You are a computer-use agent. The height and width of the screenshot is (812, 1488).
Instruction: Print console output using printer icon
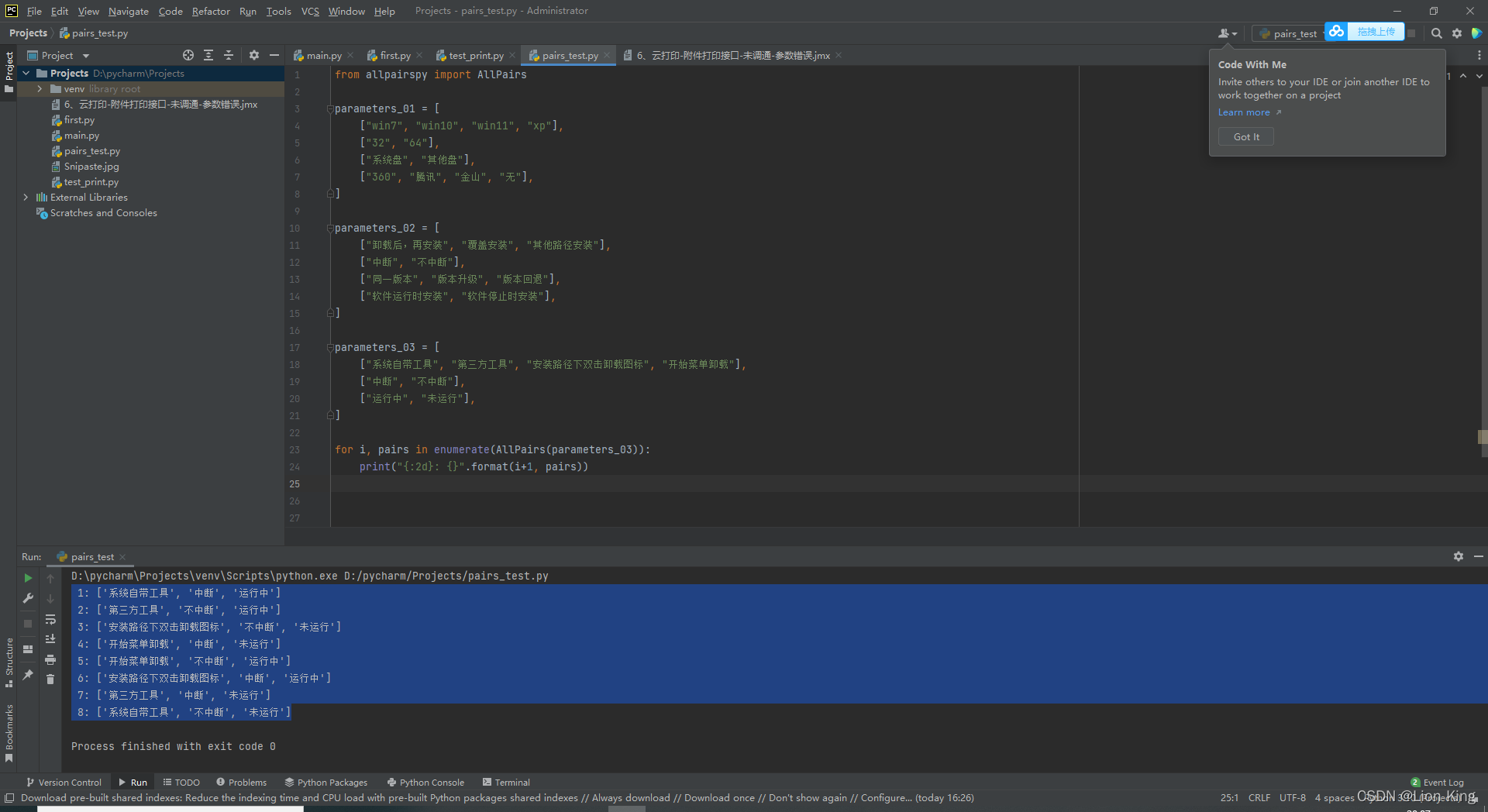point(50,659)
